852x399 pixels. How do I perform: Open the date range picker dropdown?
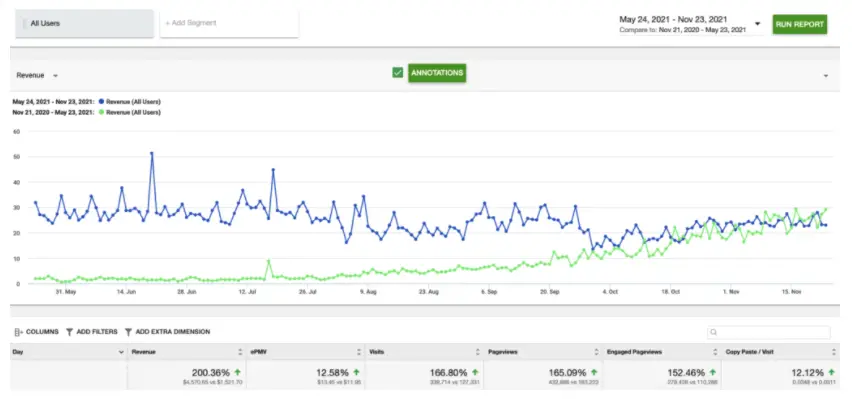757,24
